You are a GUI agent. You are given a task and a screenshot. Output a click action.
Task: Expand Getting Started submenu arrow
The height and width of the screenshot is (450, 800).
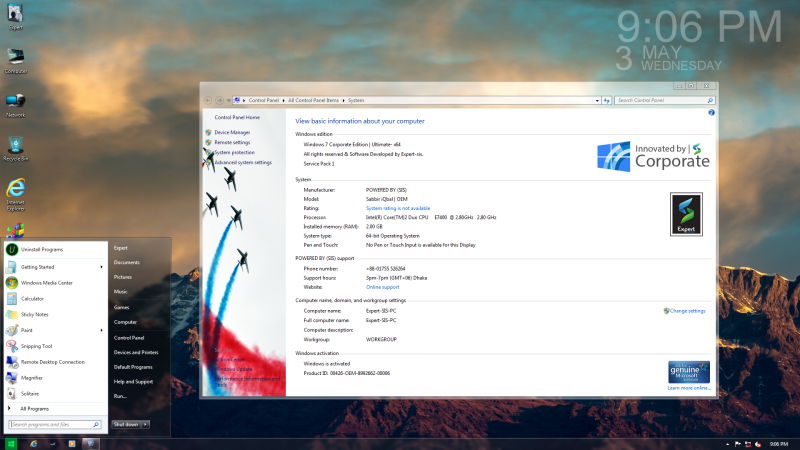coord(101,267)
